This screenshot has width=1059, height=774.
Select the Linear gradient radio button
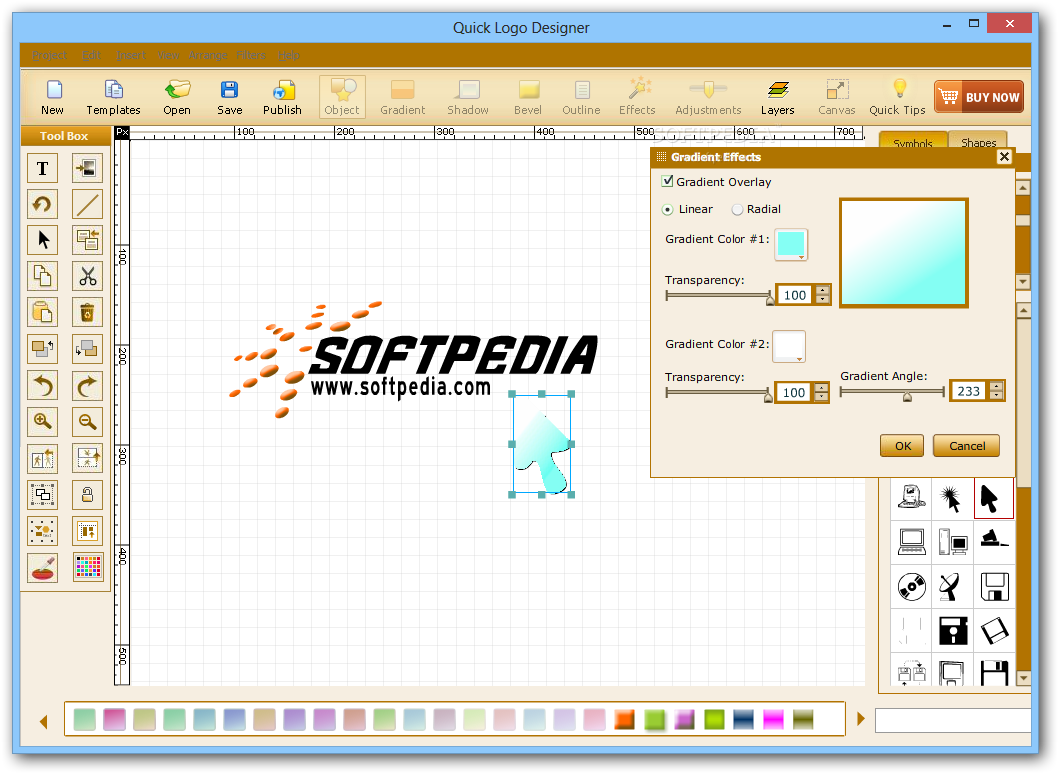(667, 209)
